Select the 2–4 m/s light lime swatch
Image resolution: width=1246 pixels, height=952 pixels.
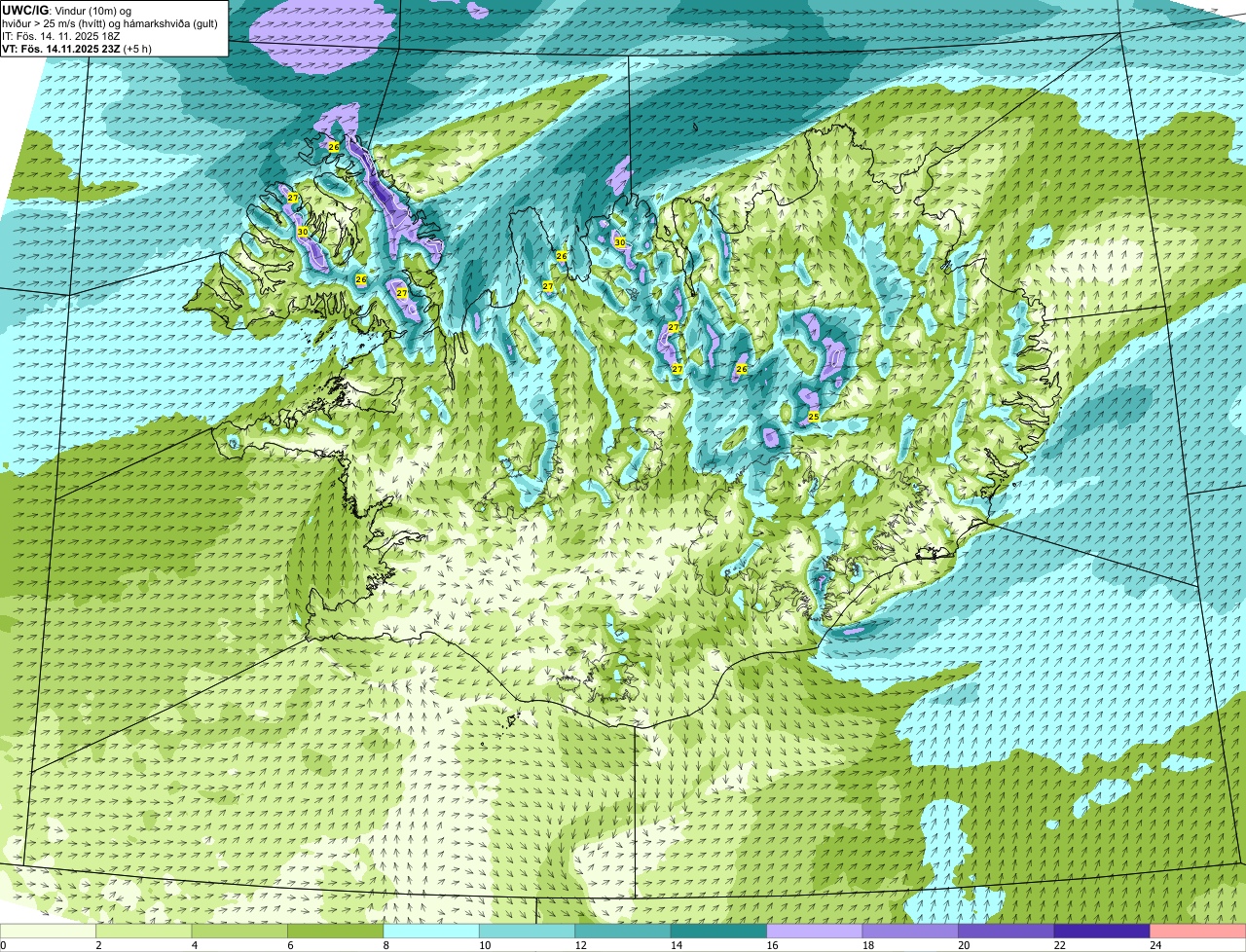tap(144, 931)
